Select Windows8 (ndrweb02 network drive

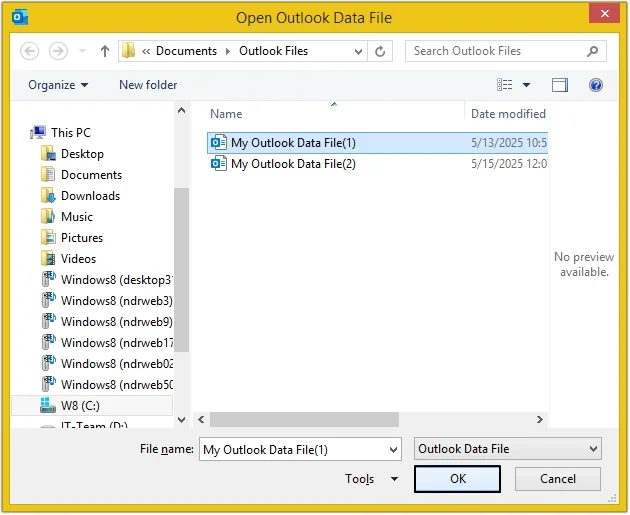(x=117, y=364)
